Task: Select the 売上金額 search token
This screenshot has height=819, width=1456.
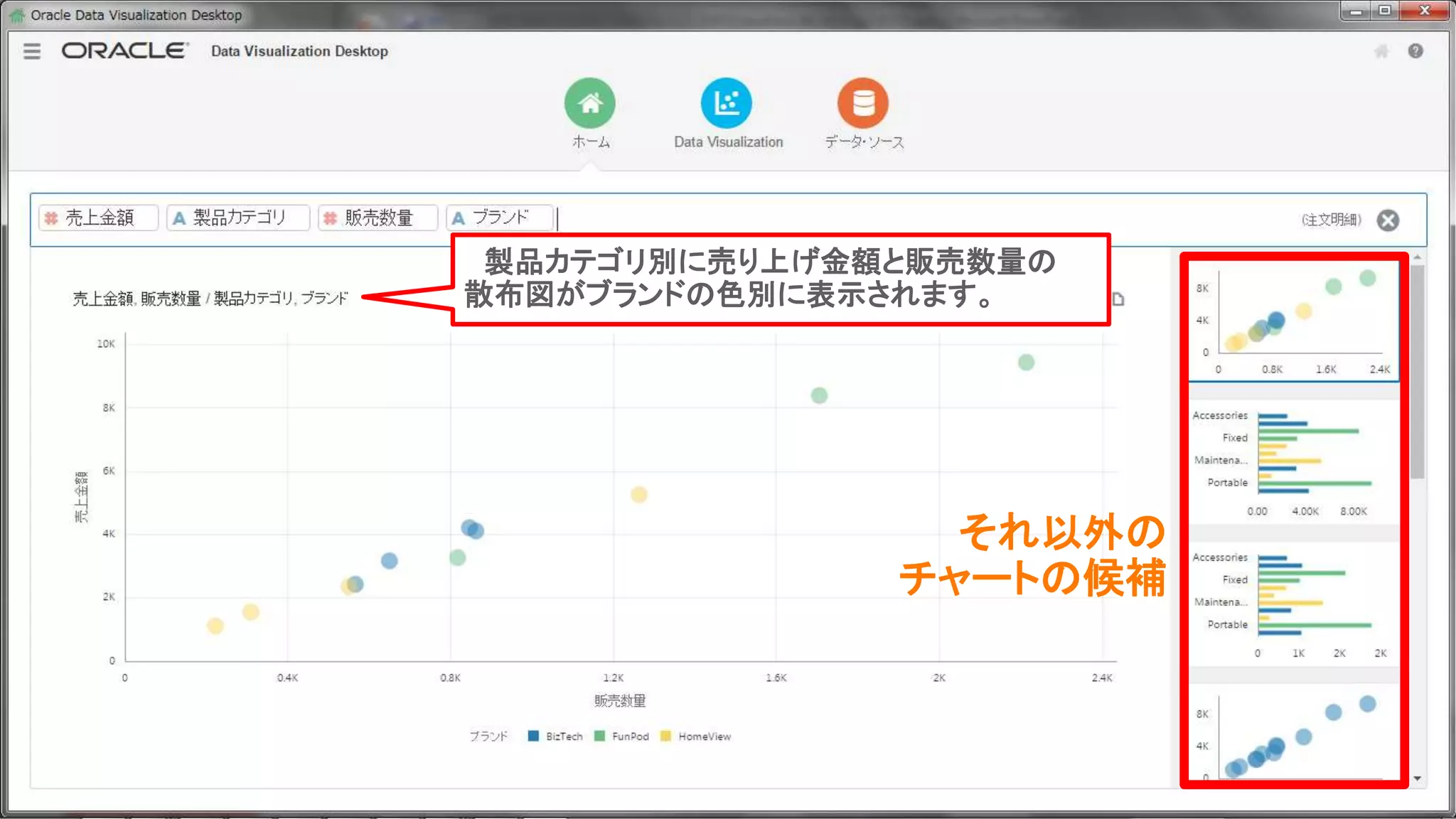Action: click(x=99, y=218)
